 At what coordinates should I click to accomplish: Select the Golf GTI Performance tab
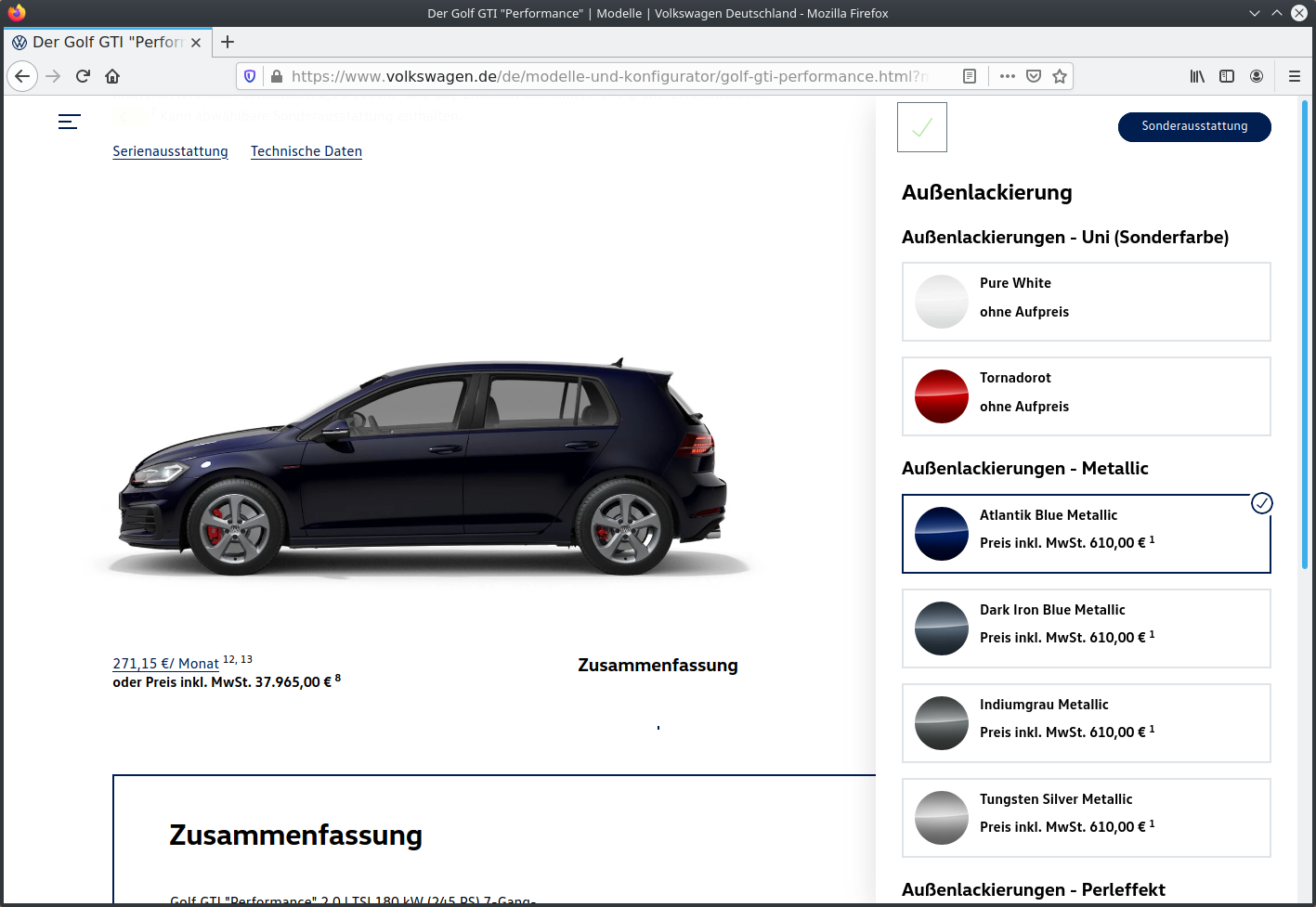pos(107,42)
